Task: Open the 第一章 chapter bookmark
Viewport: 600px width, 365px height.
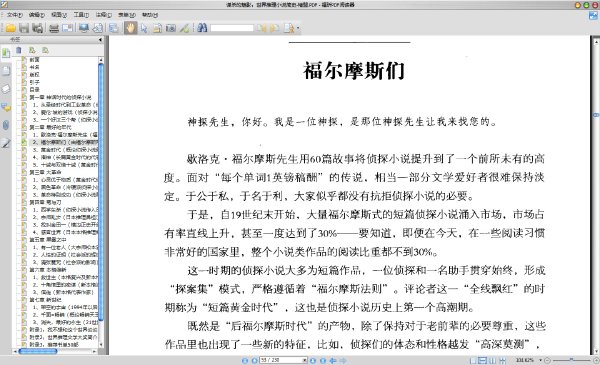Action: point(60,97)
